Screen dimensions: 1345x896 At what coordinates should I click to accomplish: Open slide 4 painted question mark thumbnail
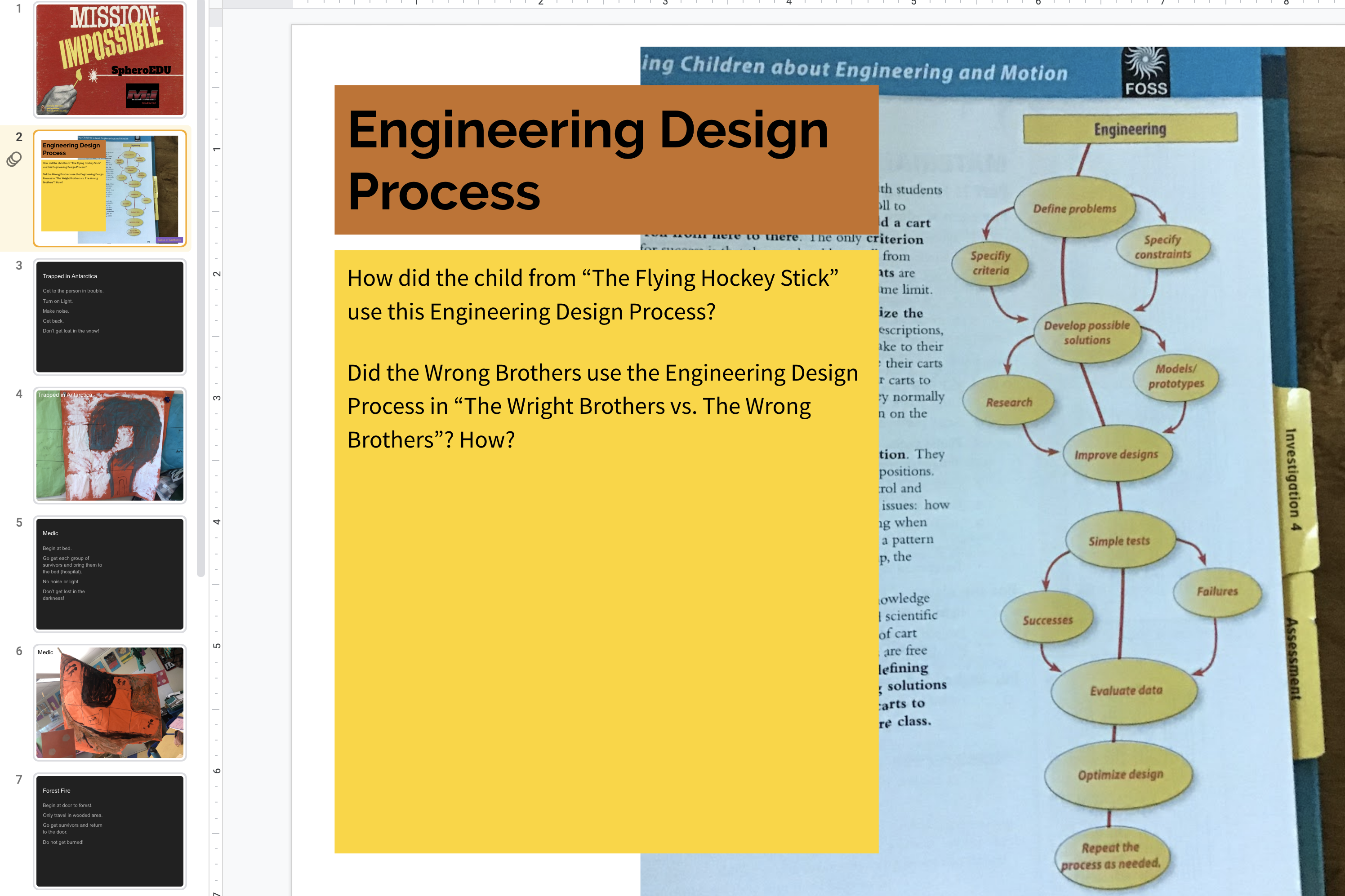pyautogui.click(x=110, y=446)
